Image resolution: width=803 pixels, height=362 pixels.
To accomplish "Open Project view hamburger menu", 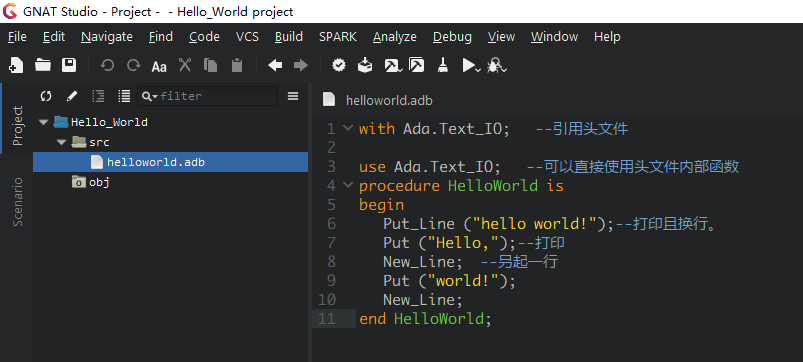I will click(293, 96).
